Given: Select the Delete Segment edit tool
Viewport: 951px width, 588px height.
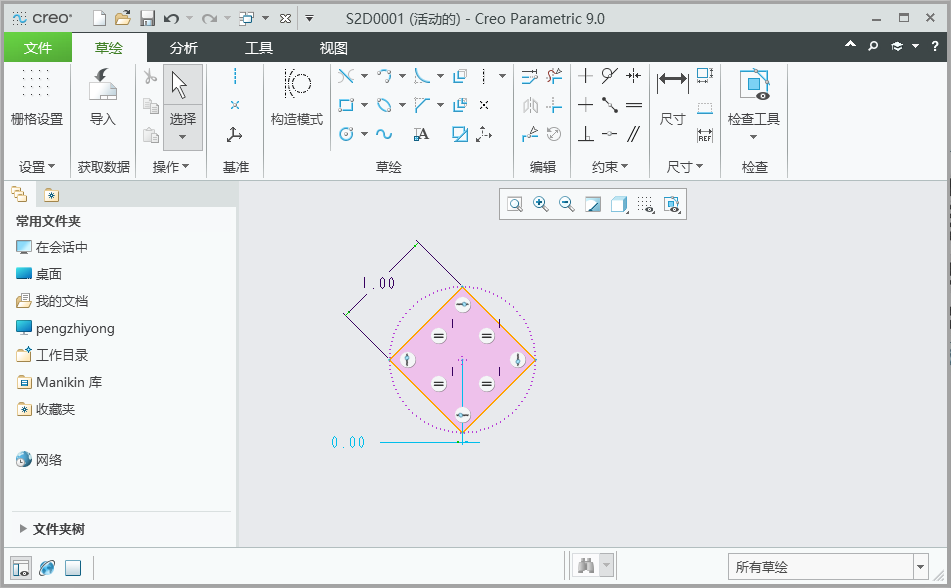Looking at the screenshot, I should click(554, 76).
